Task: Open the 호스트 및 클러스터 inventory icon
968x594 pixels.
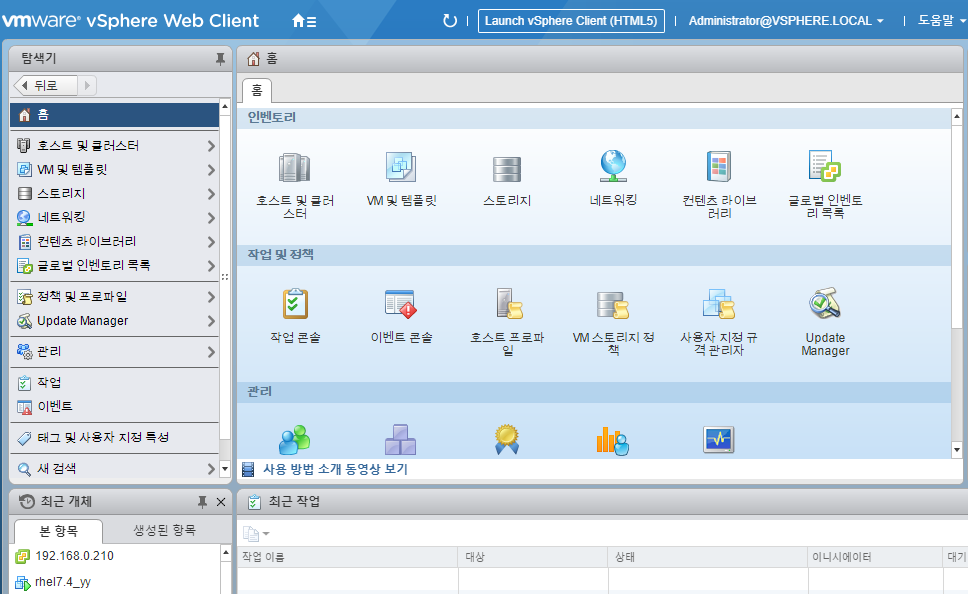Action: click(294, 167)
